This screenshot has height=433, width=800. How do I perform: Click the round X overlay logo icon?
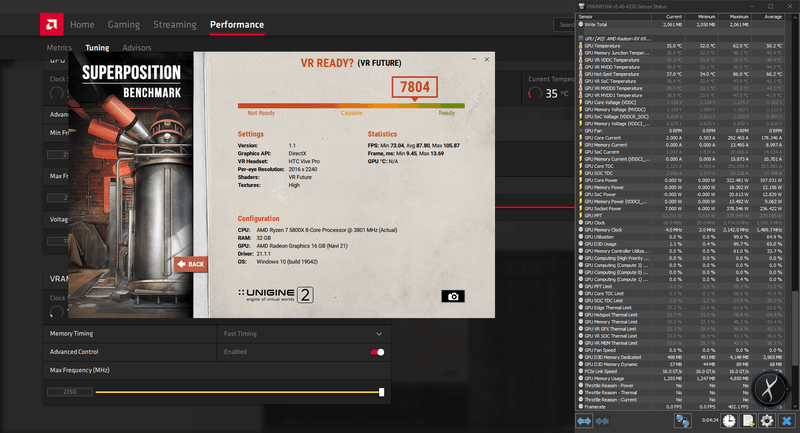[x=770, y=389]
